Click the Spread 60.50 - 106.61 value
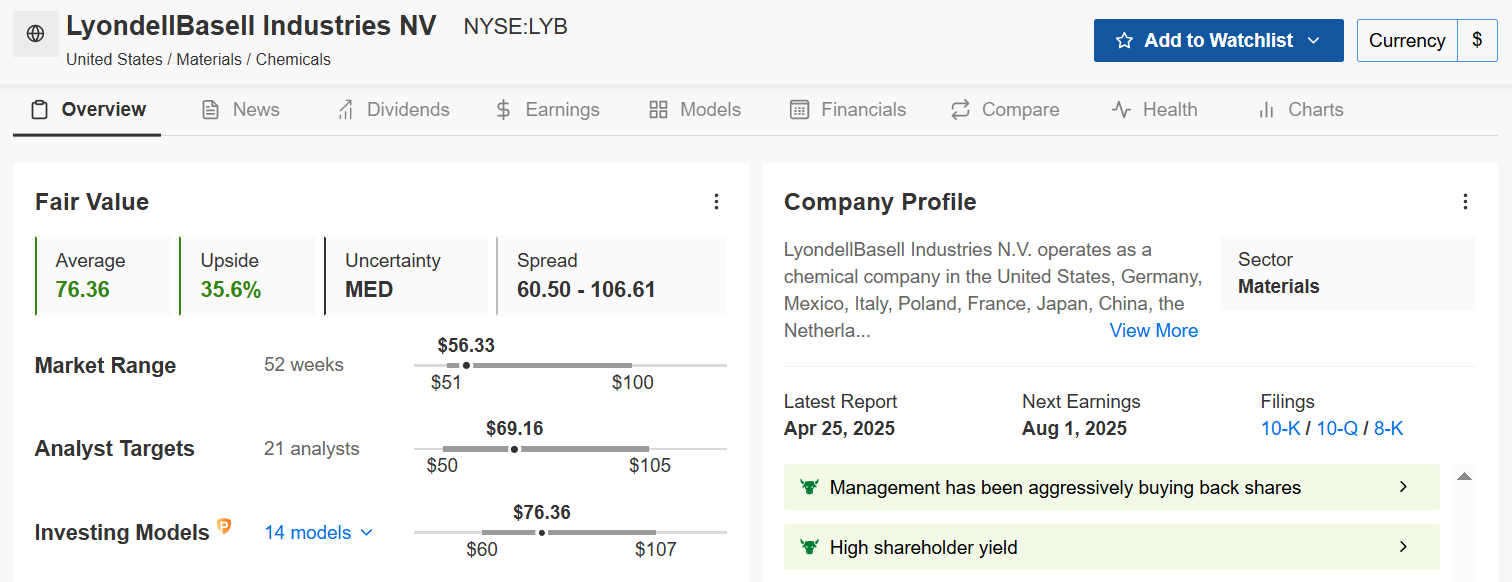 (x=586, y=291)
